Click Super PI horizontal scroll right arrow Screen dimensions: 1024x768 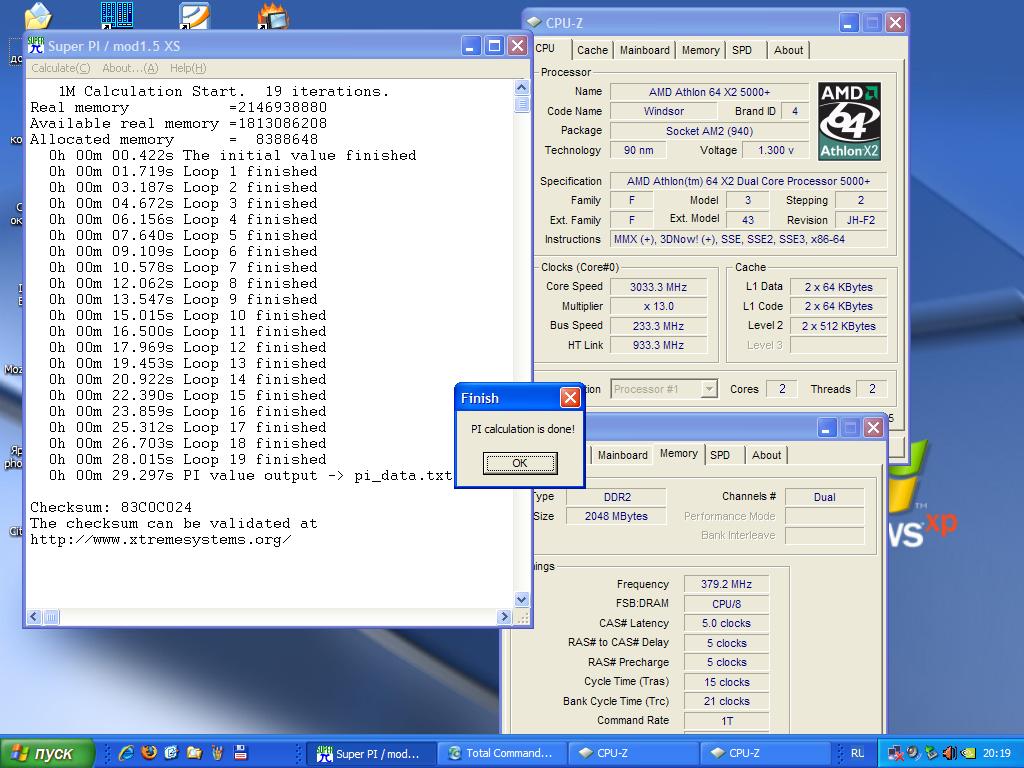tap(504, 616)
